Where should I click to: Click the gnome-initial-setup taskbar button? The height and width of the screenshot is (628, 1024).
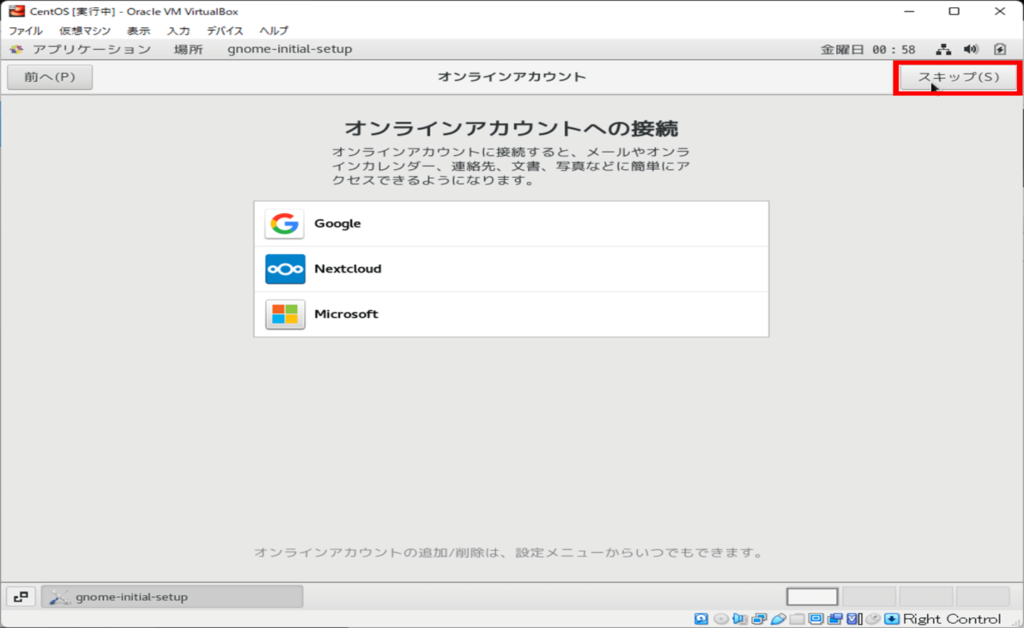172,597
